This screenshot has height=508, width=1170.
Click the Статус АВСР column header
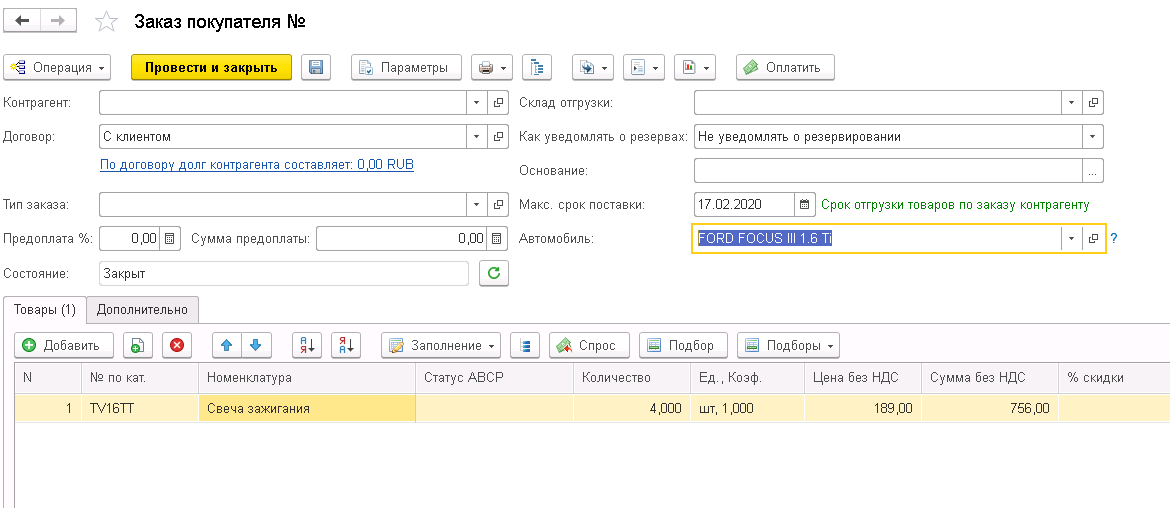(494, 378)
